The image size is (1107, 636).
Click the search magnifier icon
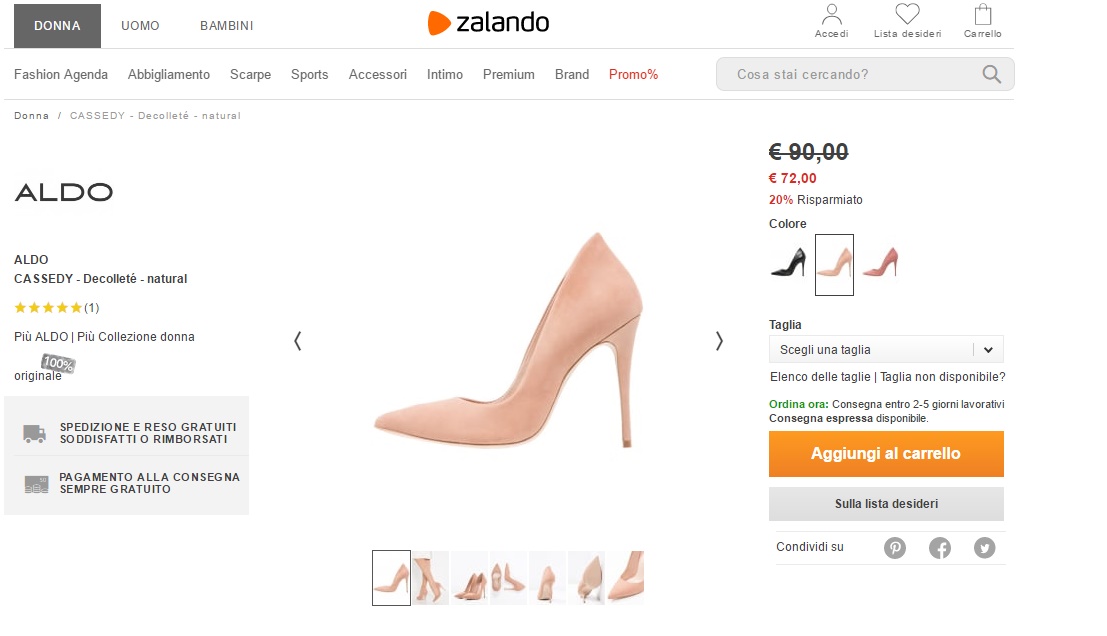click(x=992, y=74)
